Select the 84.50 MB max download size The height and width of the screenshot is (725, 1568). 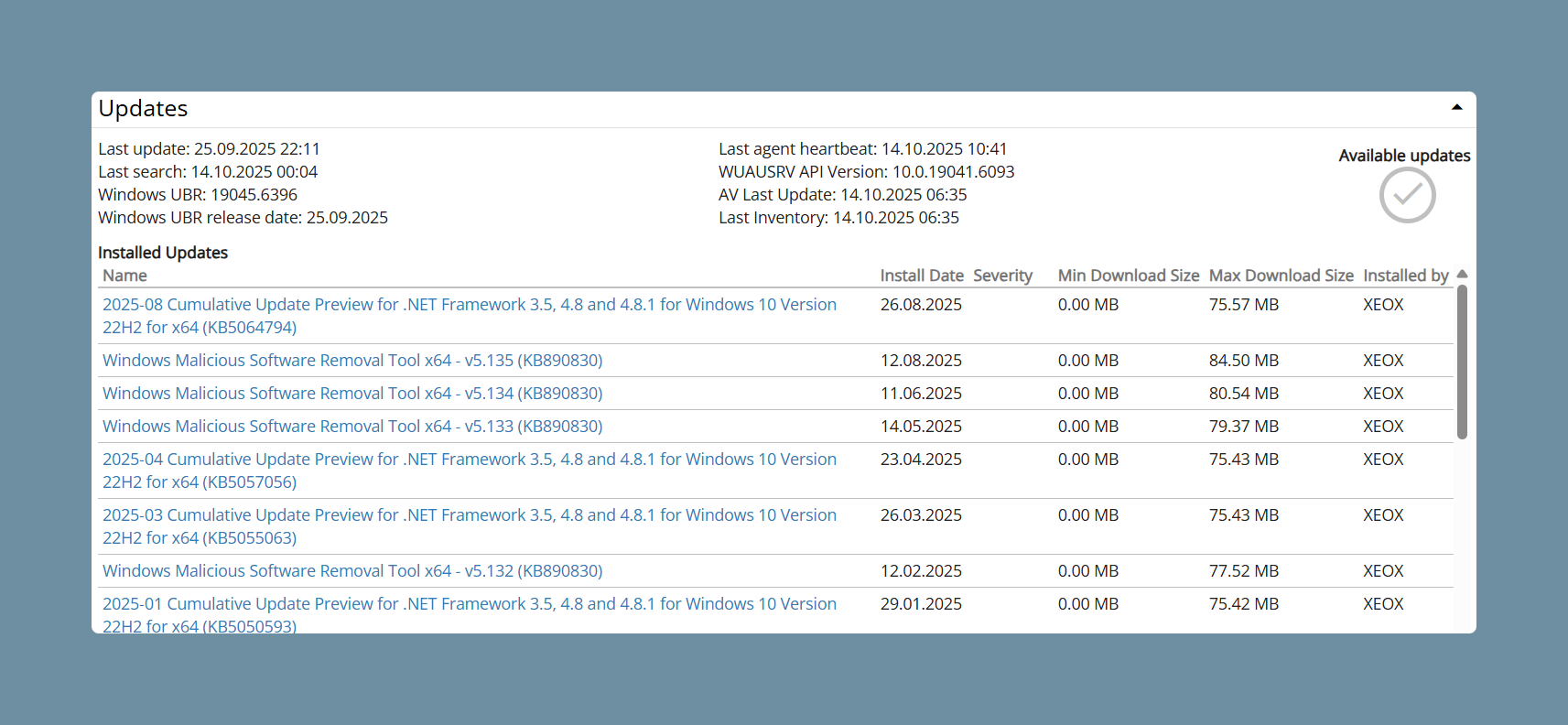(x=1244, y=361)
